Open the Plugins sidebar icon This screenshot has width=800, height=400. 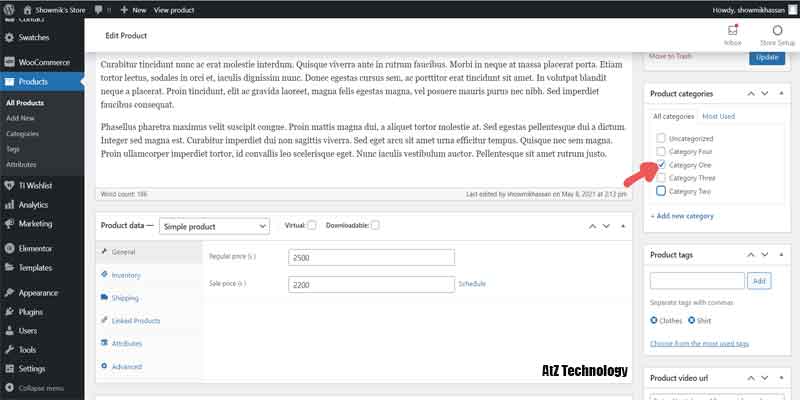click(x=10, y=312)
